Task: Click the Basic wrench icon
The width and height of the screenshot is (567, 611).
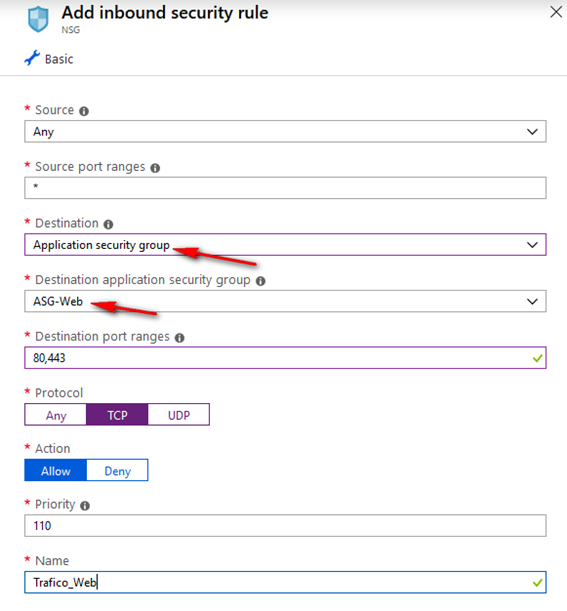Action: tap(32, 58)
